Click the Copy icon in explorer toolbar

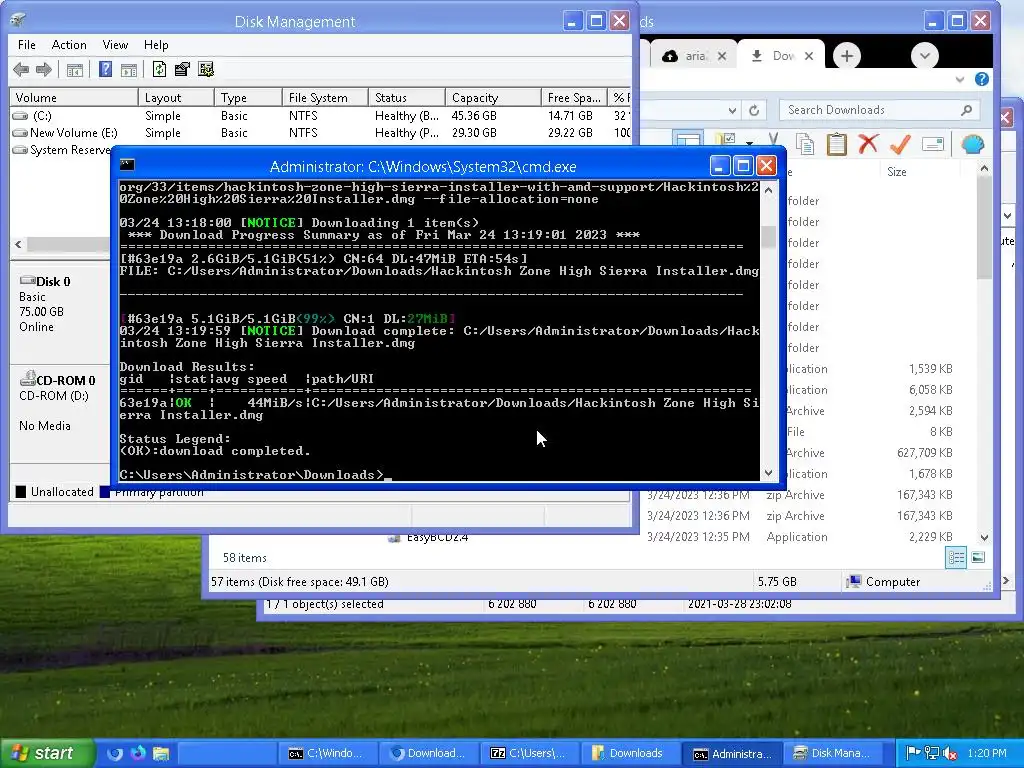click(805, 144)
